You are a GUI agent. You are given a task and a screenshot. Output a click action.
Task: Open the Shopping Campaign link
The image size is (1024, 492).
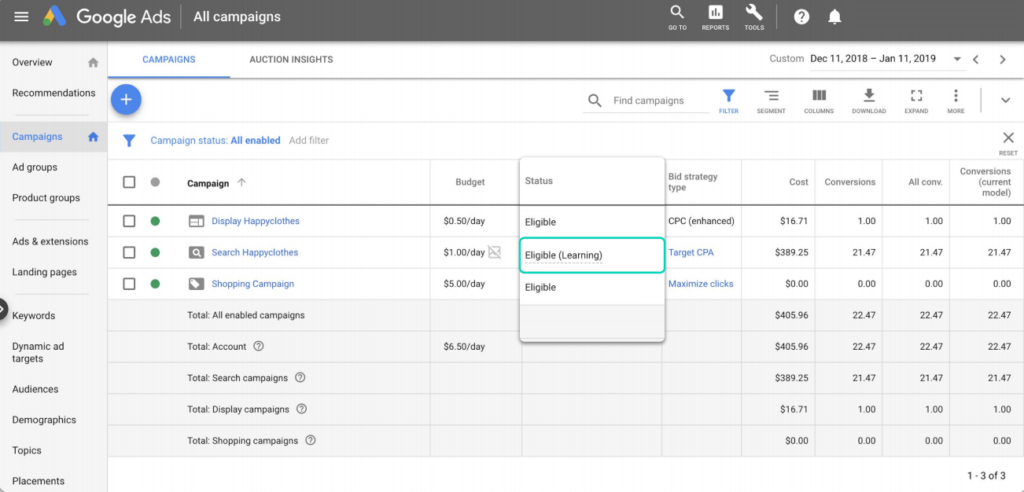pos(253,284)
